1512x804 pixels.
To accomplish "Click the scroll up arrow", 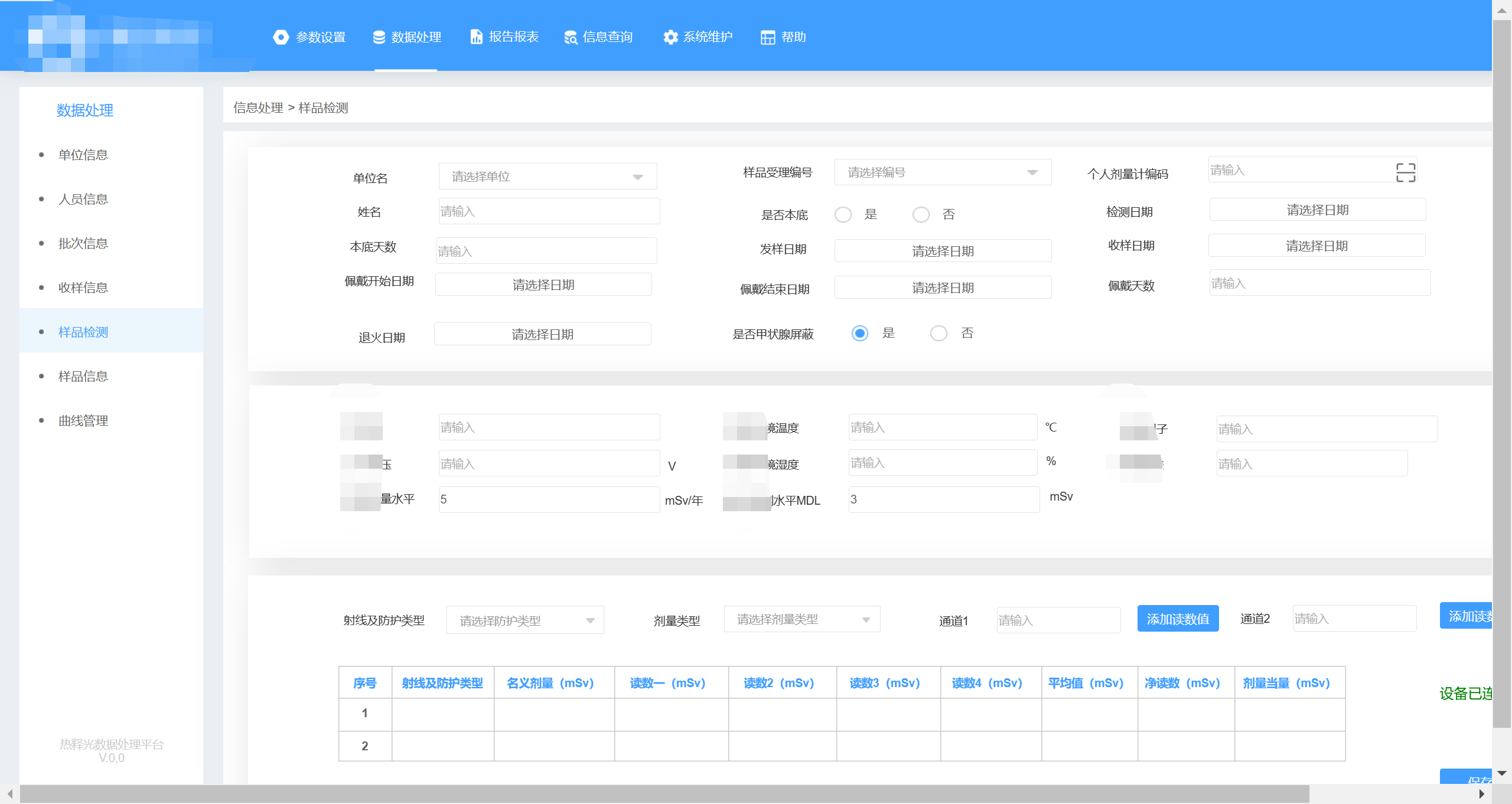I will pos(1501,9).
